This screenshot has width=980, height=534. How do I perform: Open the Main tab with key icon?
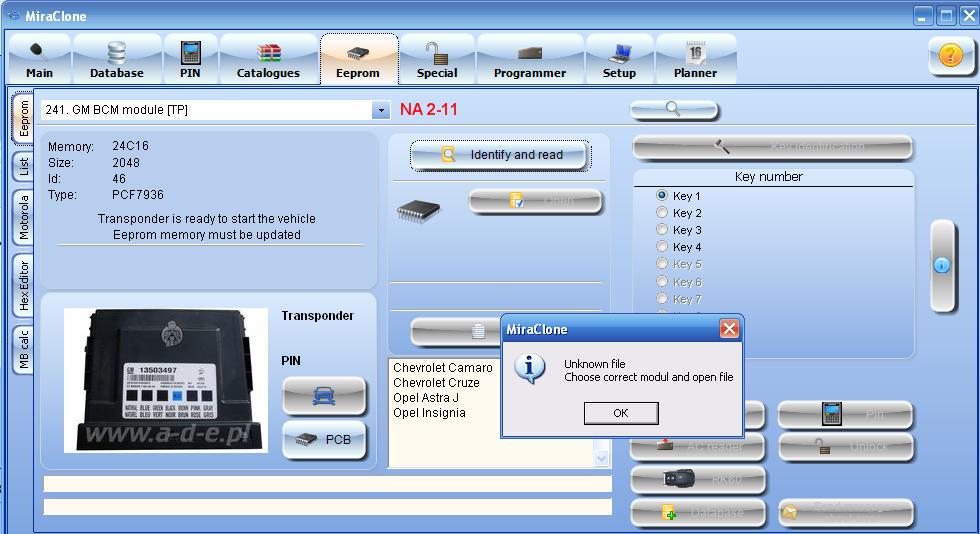(39, 61)
